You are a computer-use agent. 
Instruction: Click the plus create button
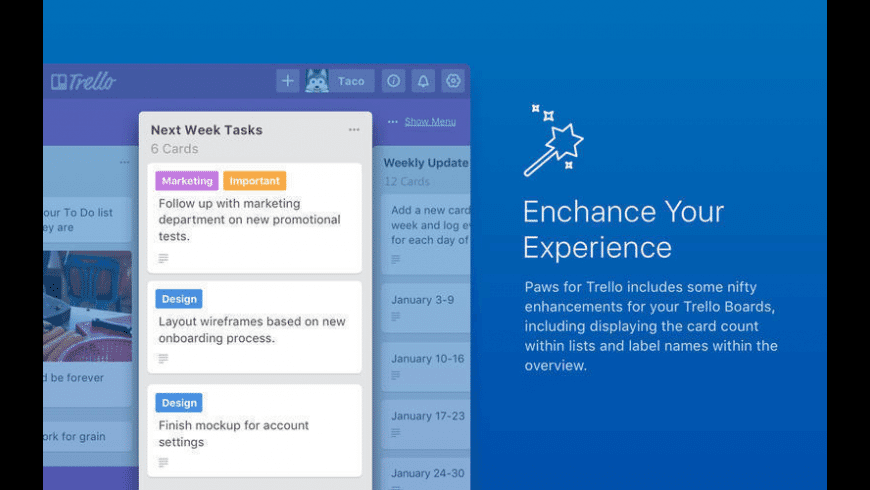click(x=287, y=81)
